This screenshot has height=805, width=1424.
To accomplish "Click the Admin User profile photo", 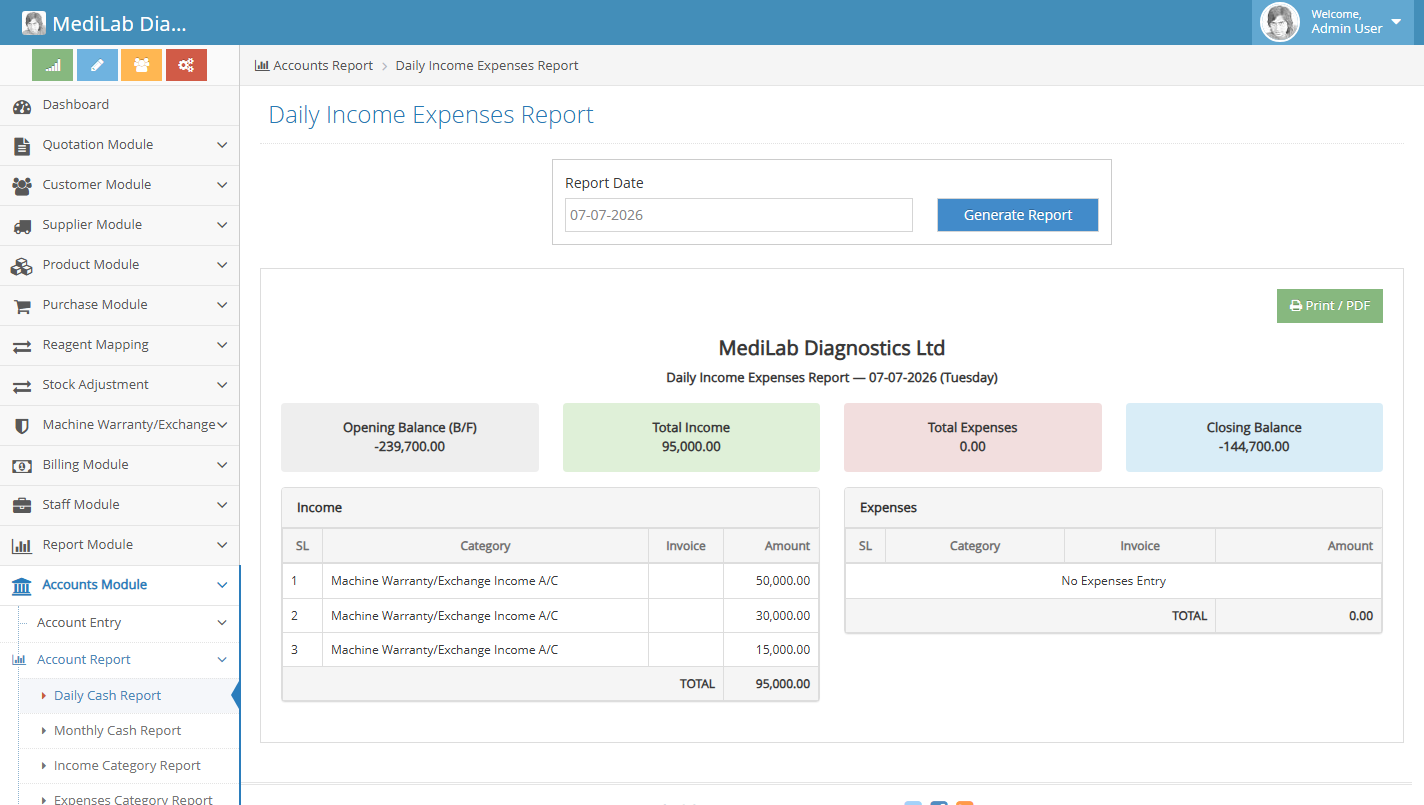I will coord(1280,22).
